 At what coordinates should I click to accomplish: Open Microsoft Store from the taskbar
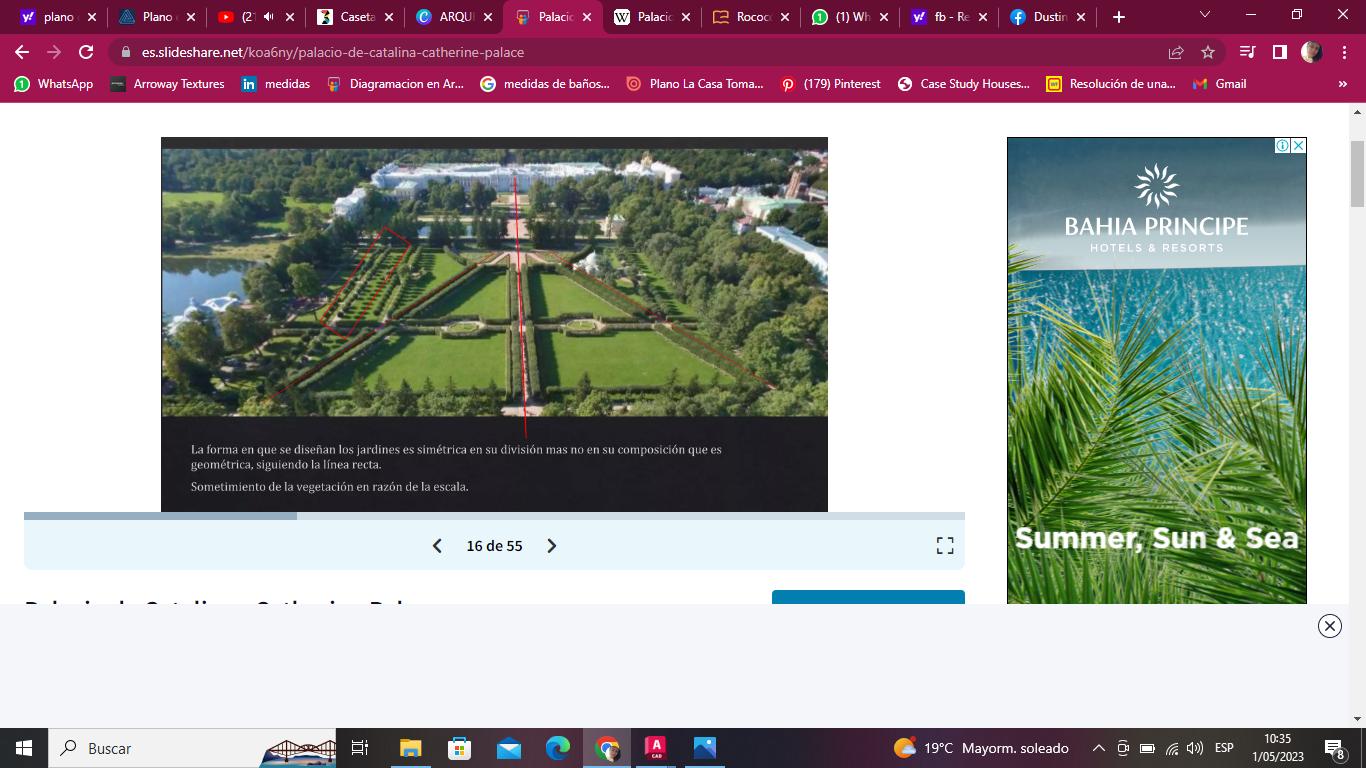click(x=459, y=748)
